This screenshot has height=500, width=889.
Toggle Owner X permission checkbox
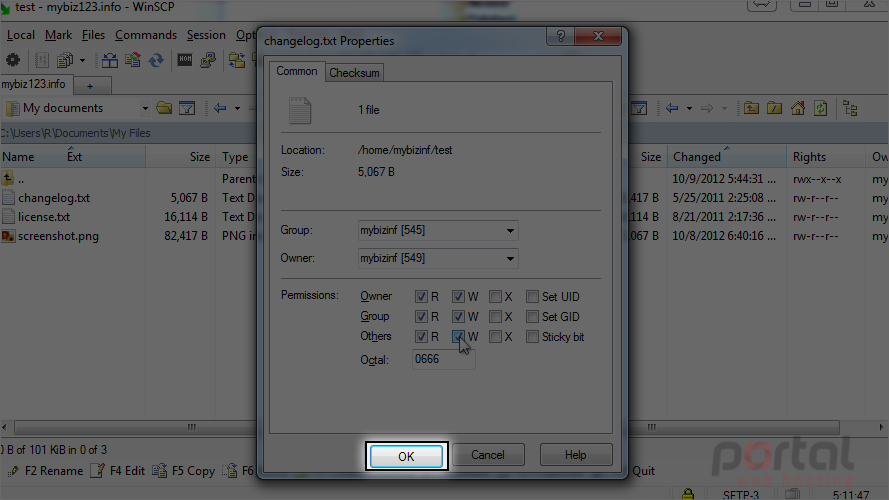[496, 296]
